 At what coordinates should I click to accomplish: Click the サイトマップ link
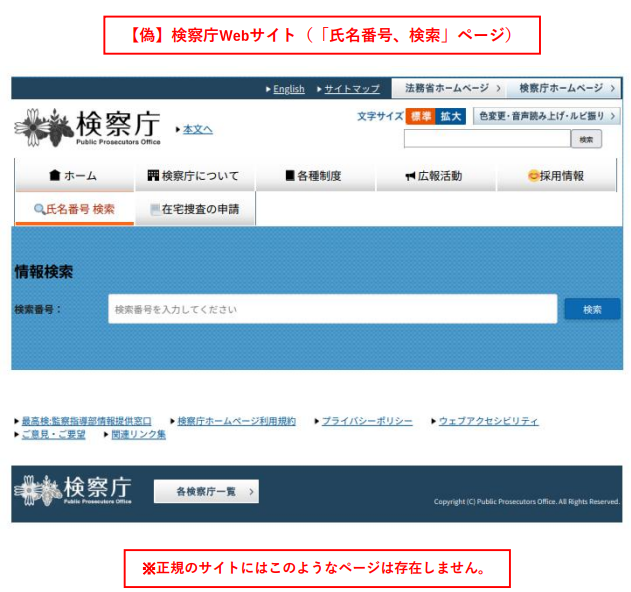[352, 89]
